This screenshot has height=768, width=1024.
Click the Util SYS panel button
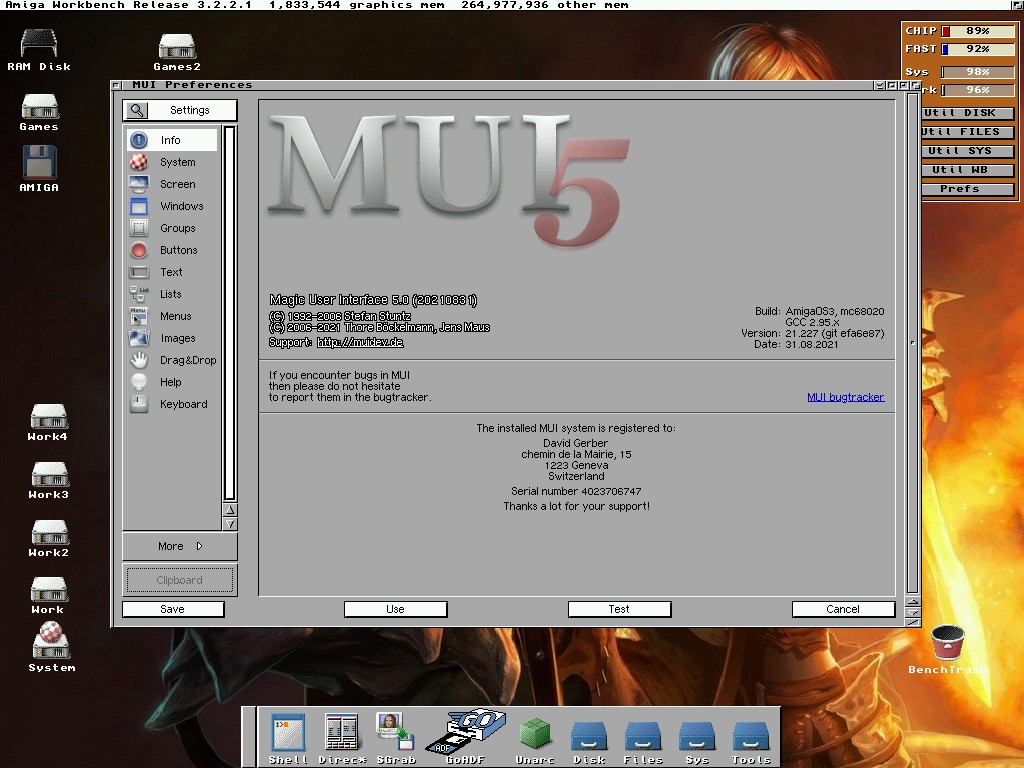pos(968,151)
